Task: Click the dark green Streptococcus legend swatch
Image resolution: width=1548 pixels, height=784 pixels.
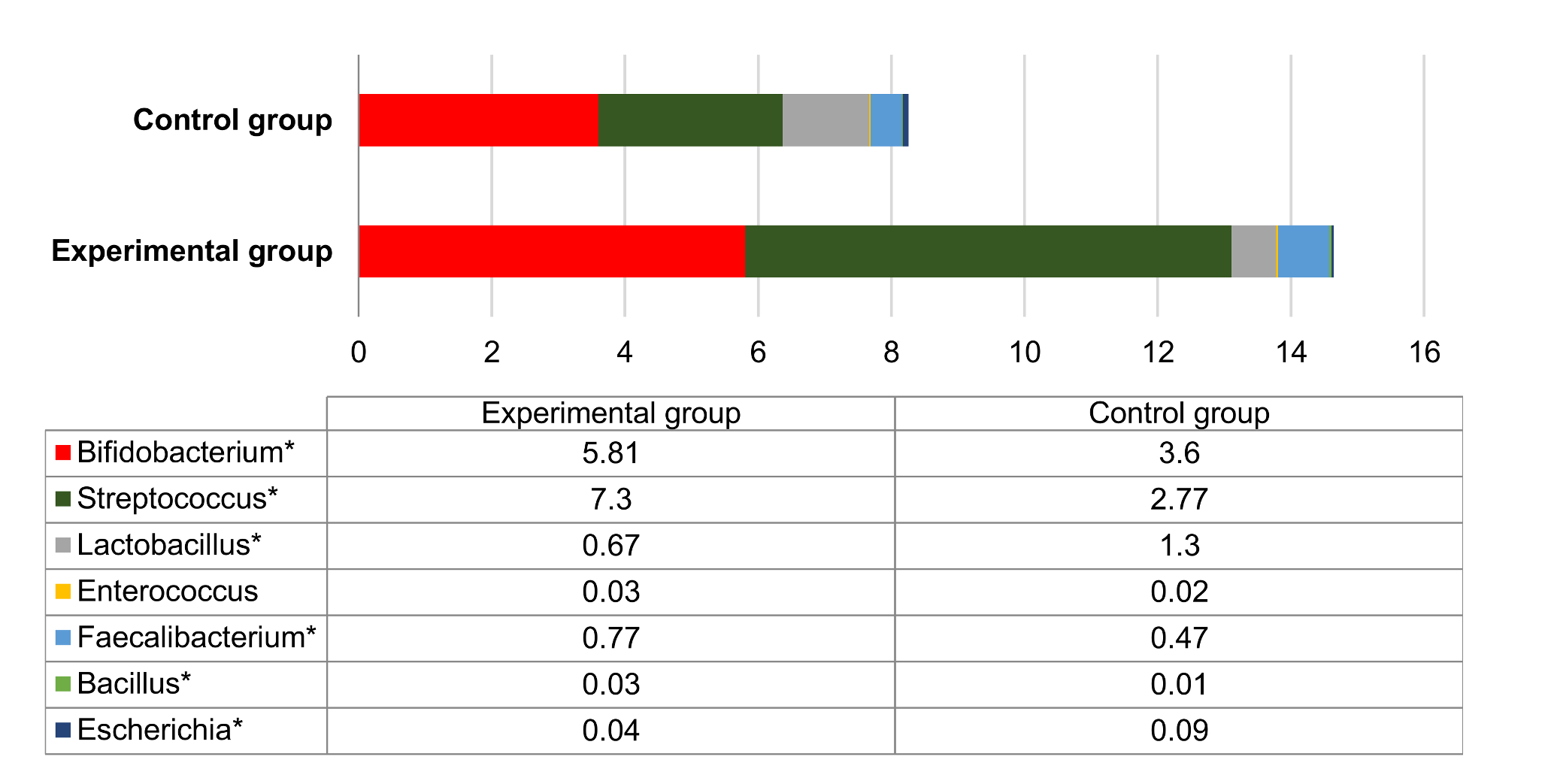Action: pyautogui.click(x=63, y=498)
